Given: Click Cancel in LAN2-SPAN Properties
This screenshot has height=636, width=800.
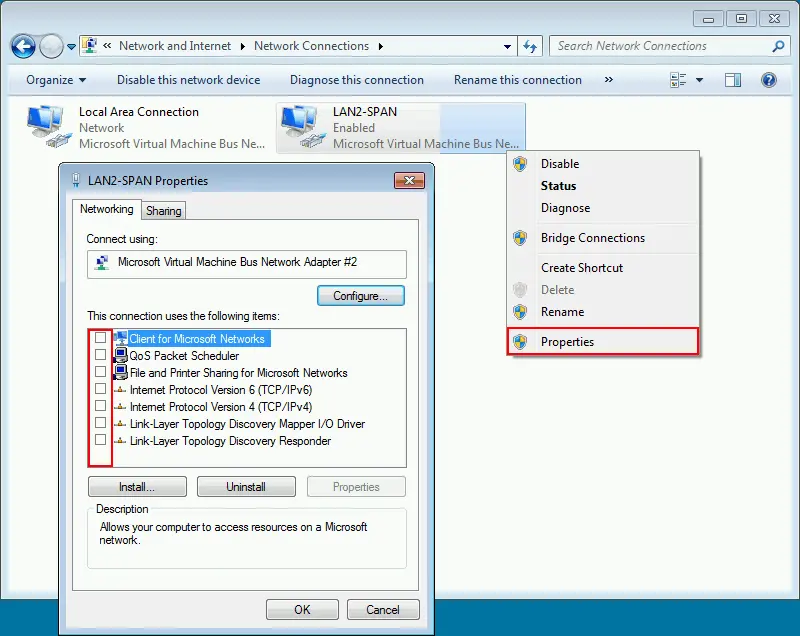Looking at the screenshot, I should pyautogui.click(x=383, y=609).
